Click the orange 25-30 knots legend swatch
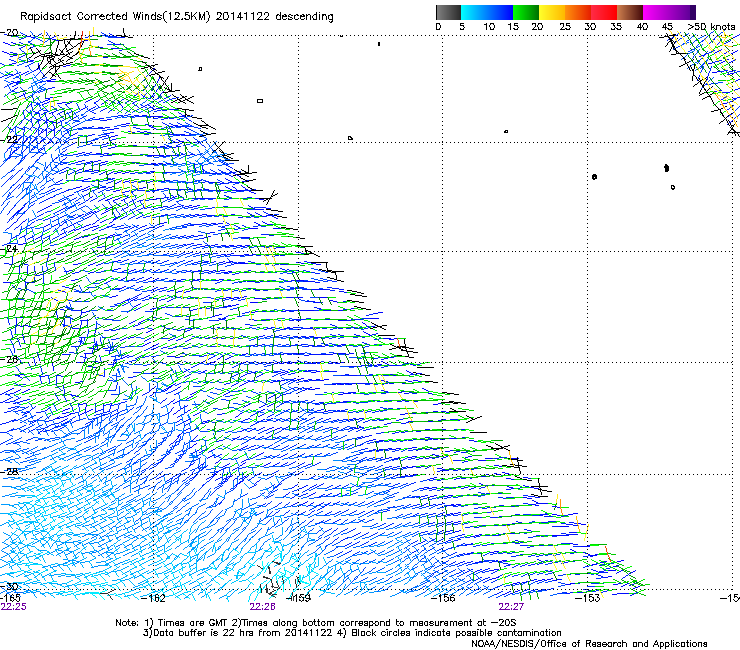Screen dimensions: 740x650 coord(578,12)
